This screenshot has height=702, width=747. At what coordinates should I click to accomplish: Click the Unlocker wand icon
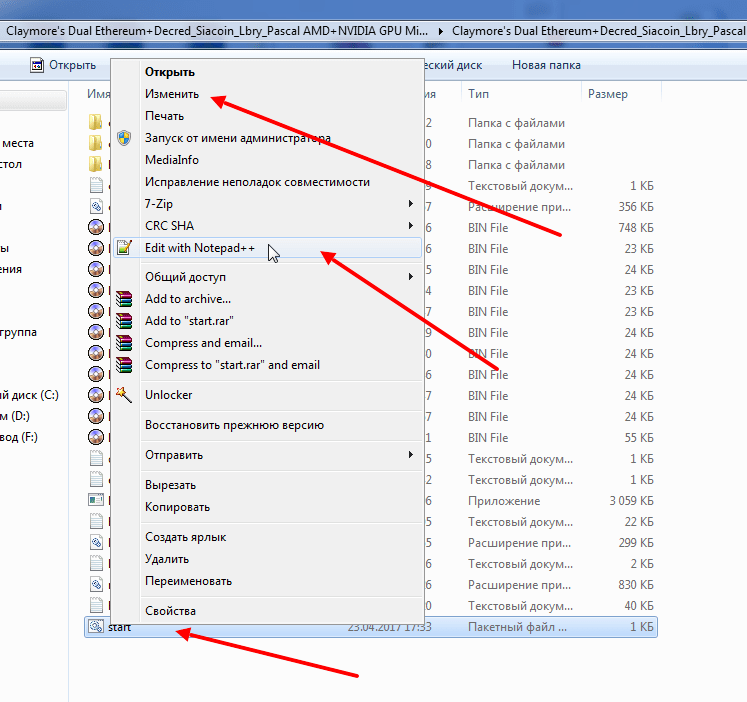[x=124, y=395]
